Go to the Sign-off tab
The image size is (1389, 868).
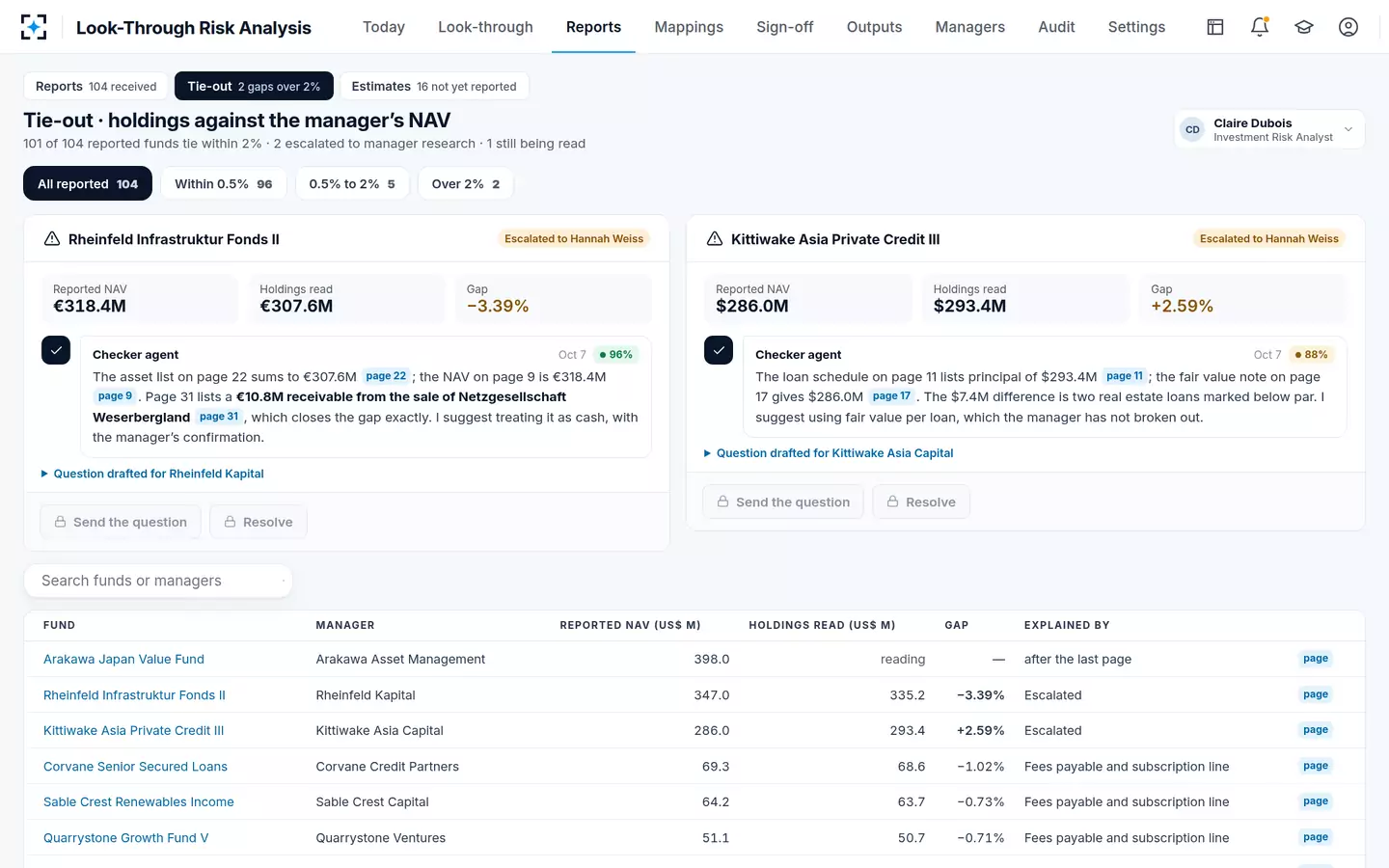pos(785,27)
